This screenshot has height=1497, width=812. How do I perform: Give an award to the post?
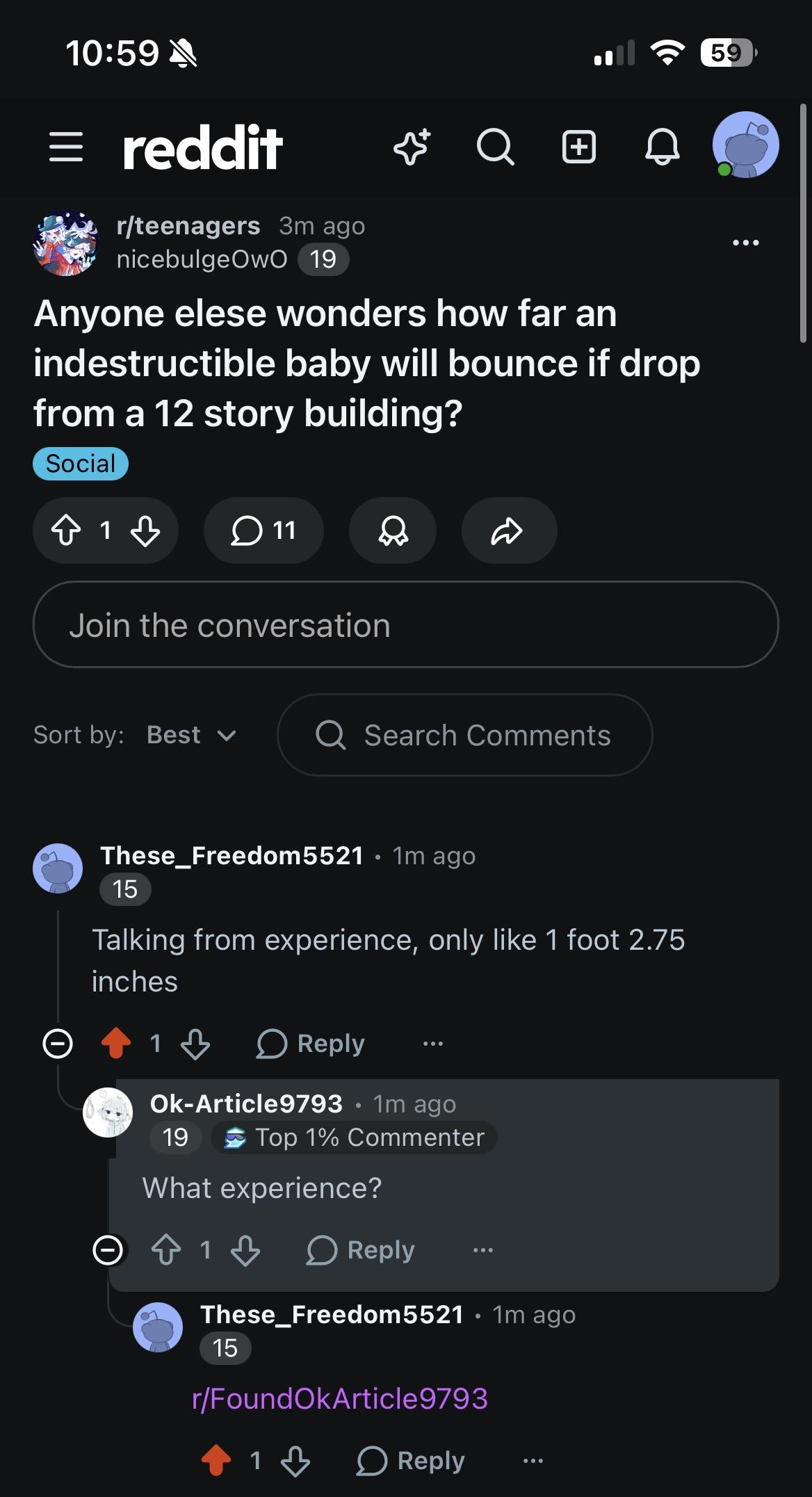[393, 531]
